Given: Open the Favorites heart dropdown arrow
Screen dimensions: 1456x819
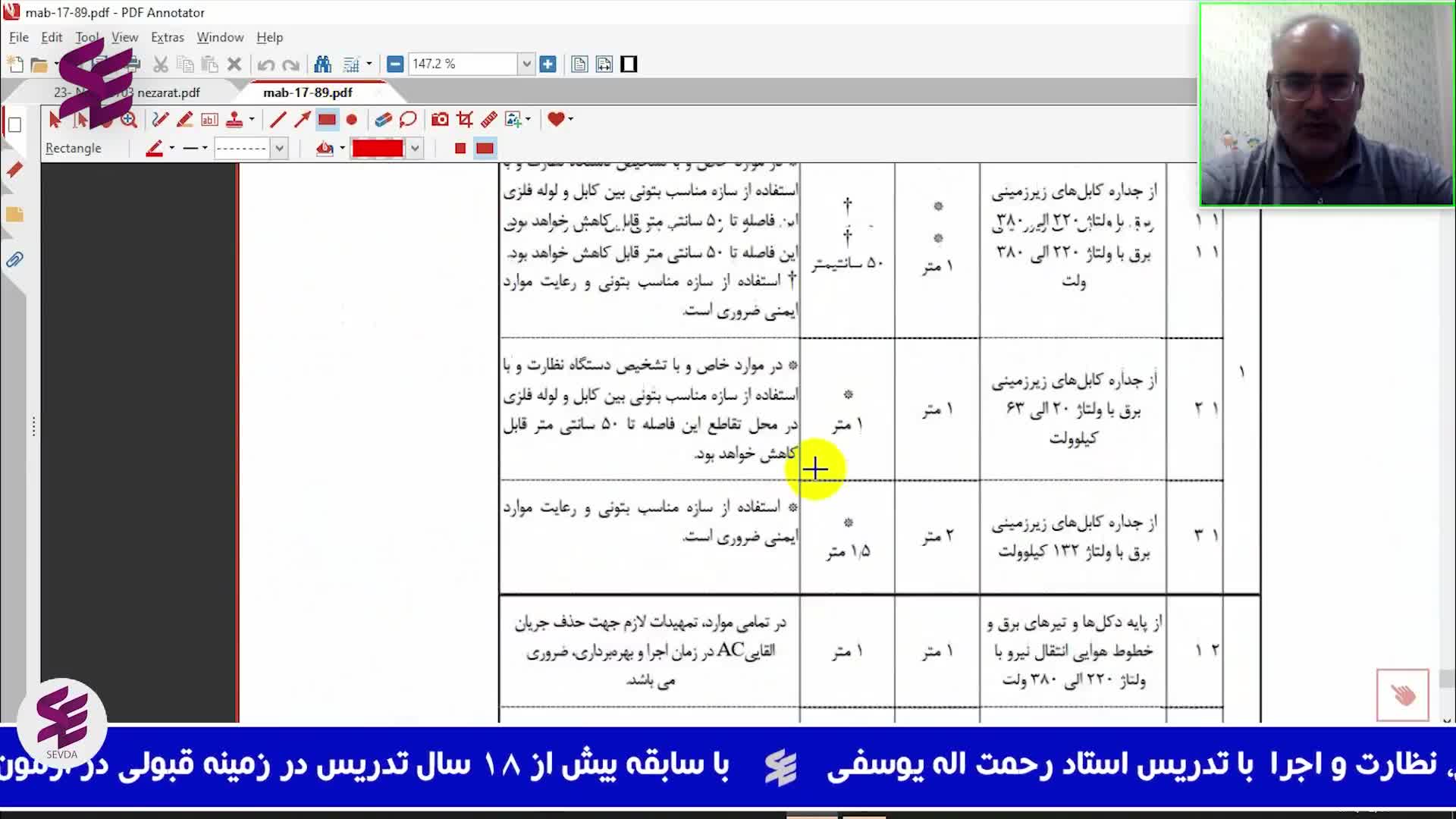Looking at the screenshot, I should click(570, 119).
